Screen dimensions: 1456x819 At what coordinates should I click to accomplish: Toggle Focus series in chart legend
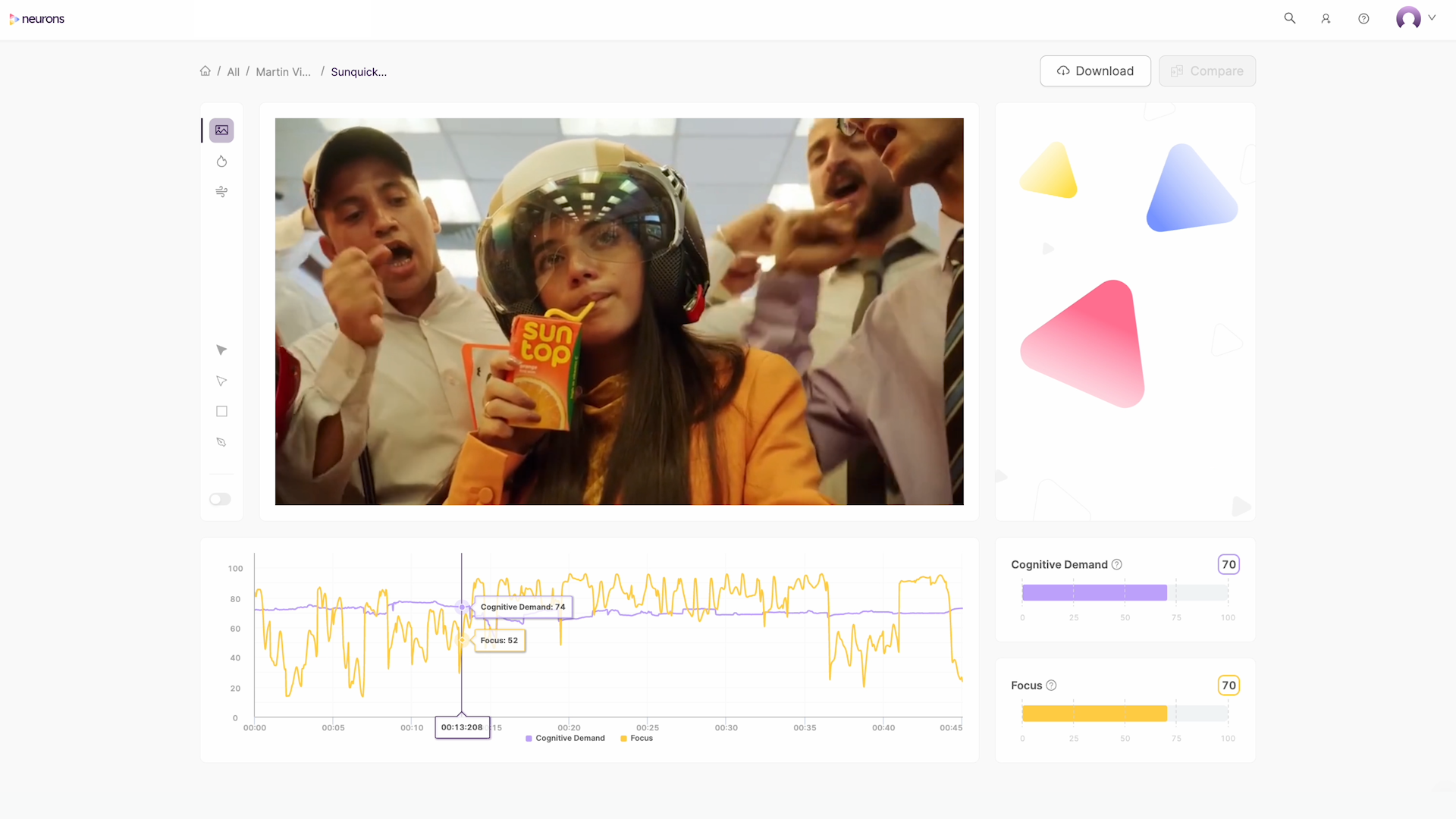pos(636,739)
